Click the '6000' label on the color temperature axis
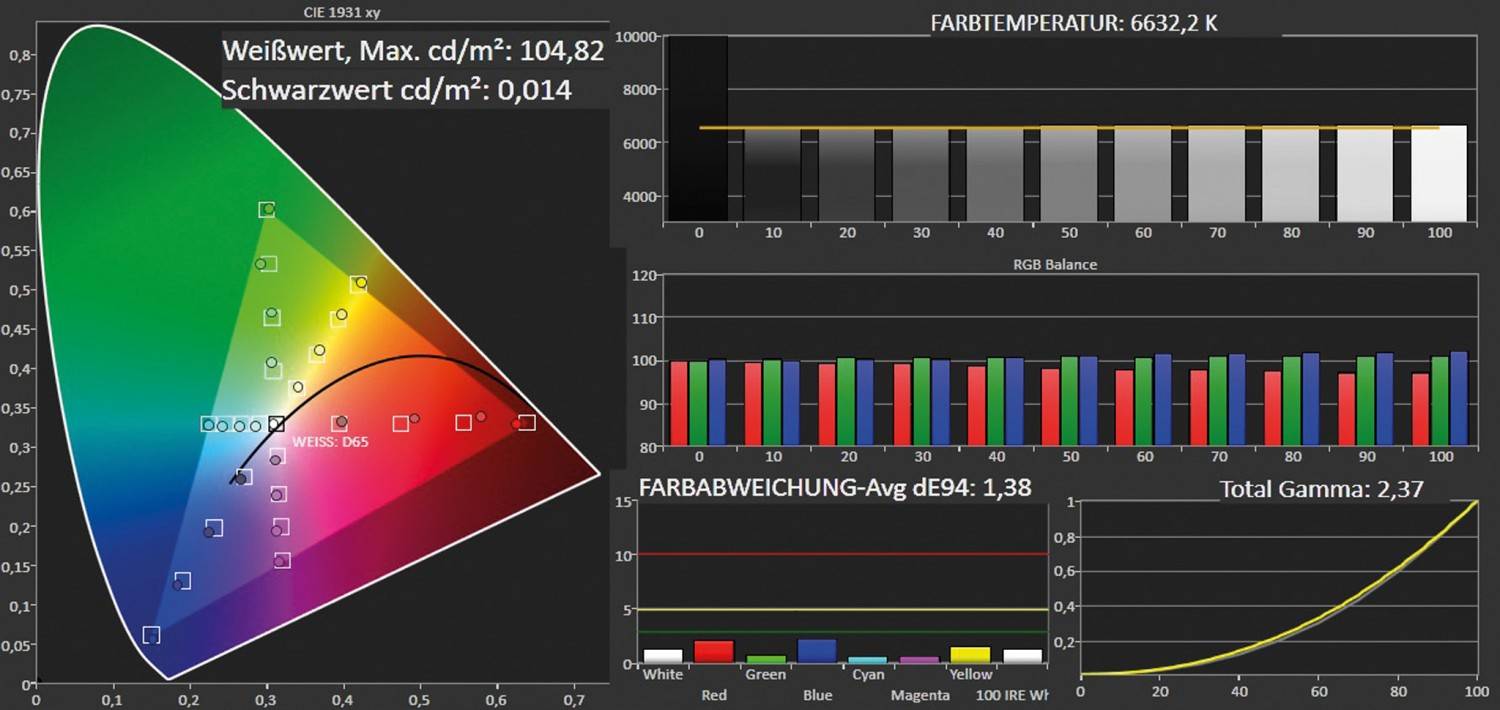 [639, 143]
